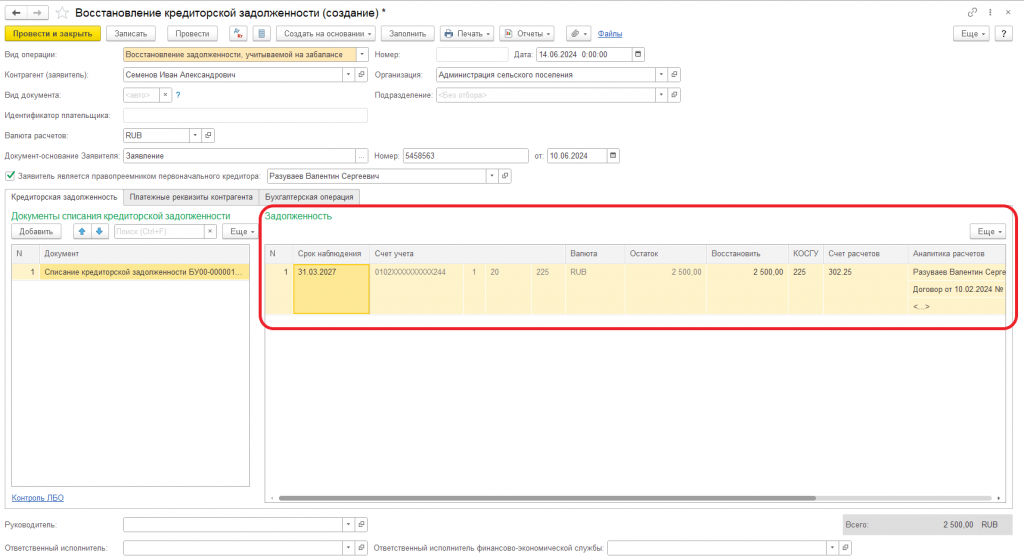This screenshot has width=1024, height=559.
Task: Clear the Вид документа field with X
Action: click(x=165, y=95)
